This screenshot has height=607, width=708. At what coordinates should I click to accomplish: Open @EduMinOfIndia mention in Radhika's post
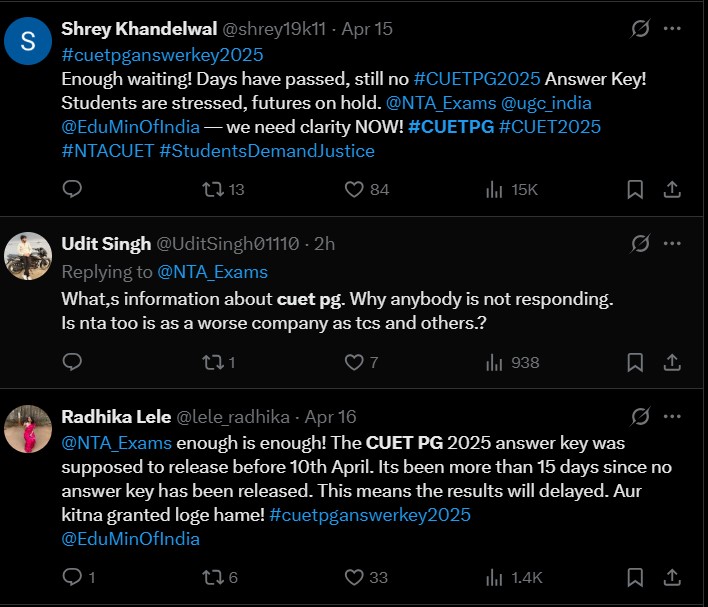click(131, 538)
